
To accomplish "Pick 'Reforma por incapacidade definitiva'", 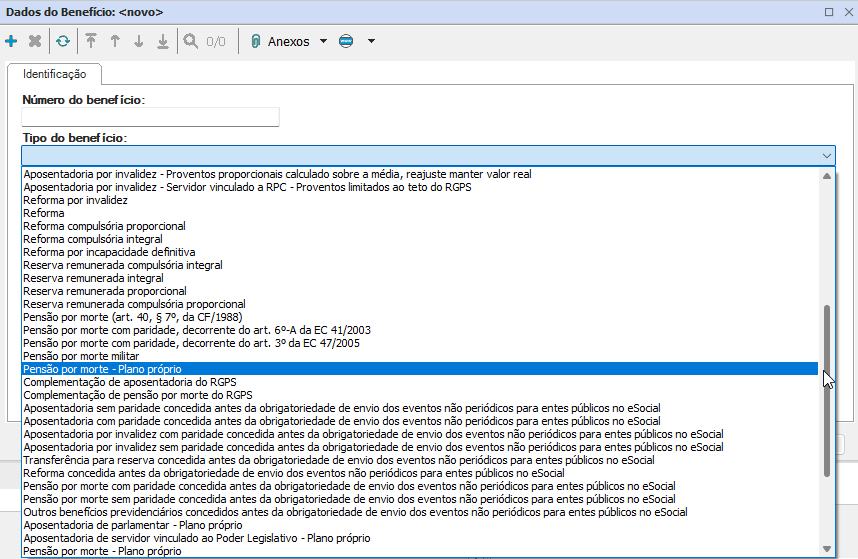I will pos(420,252).
